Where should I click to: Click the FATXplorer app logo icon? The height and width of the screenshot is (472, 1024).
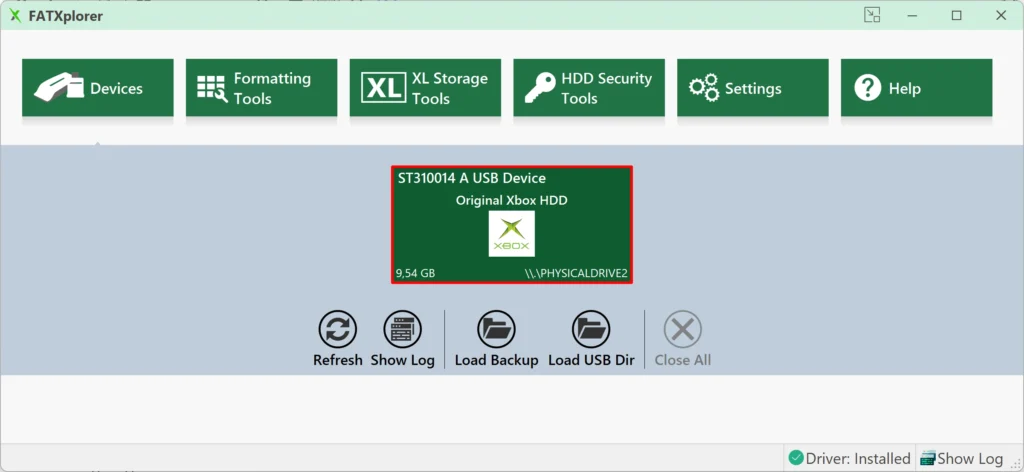click(x=15, y=16)
